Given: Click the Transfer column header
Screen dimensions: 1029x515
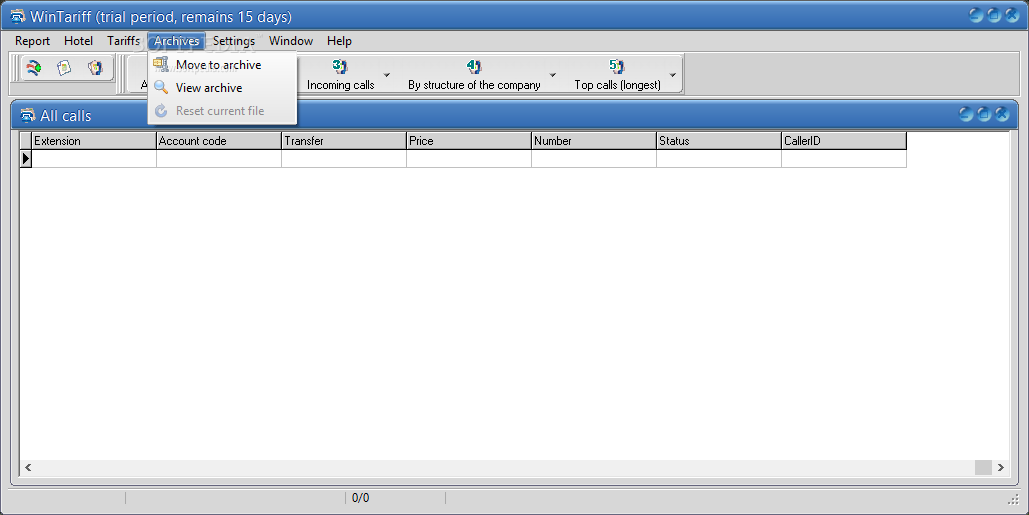Looking at the screenshot, I should point(344,140).
